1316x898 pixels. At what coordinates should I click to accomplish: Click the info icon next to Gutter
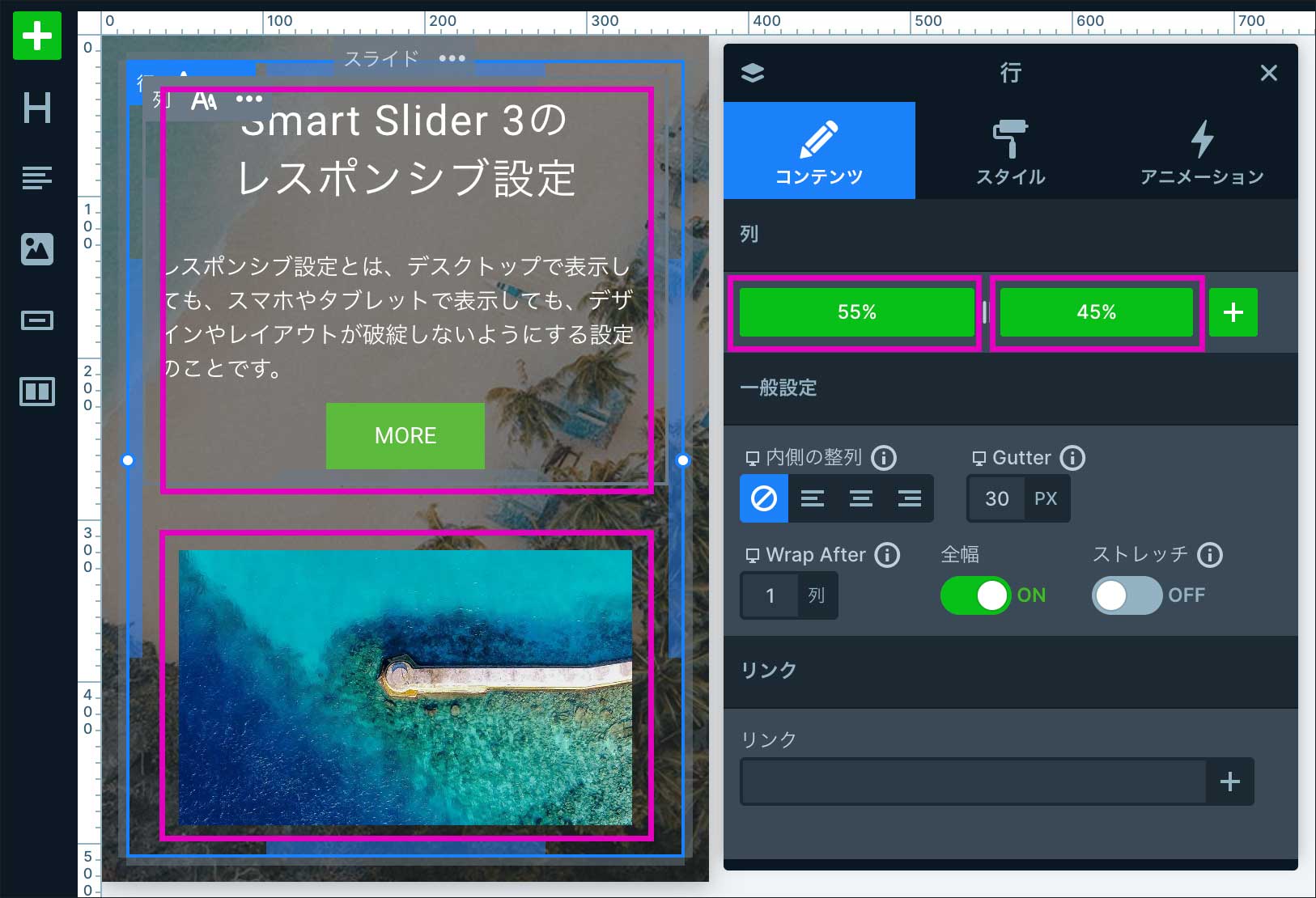point(1072,458)
